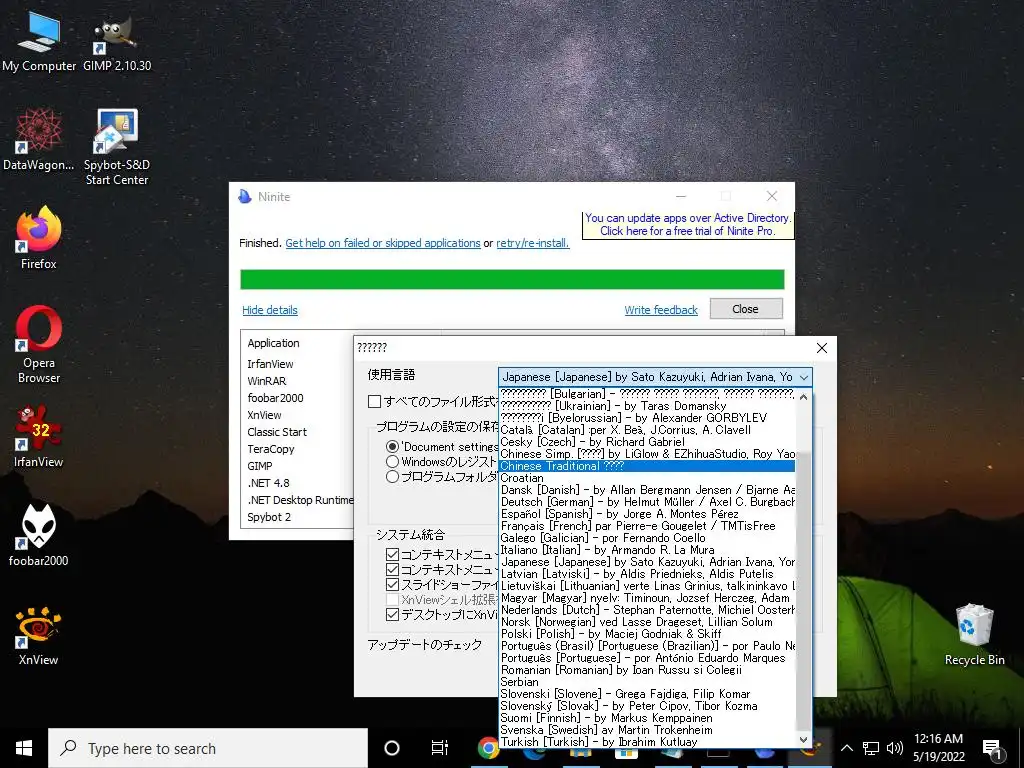Select WinRAR in Ninite application list
Image resolution: width=1024 pixels, height=768 pixels.
[x=266, y=381]
